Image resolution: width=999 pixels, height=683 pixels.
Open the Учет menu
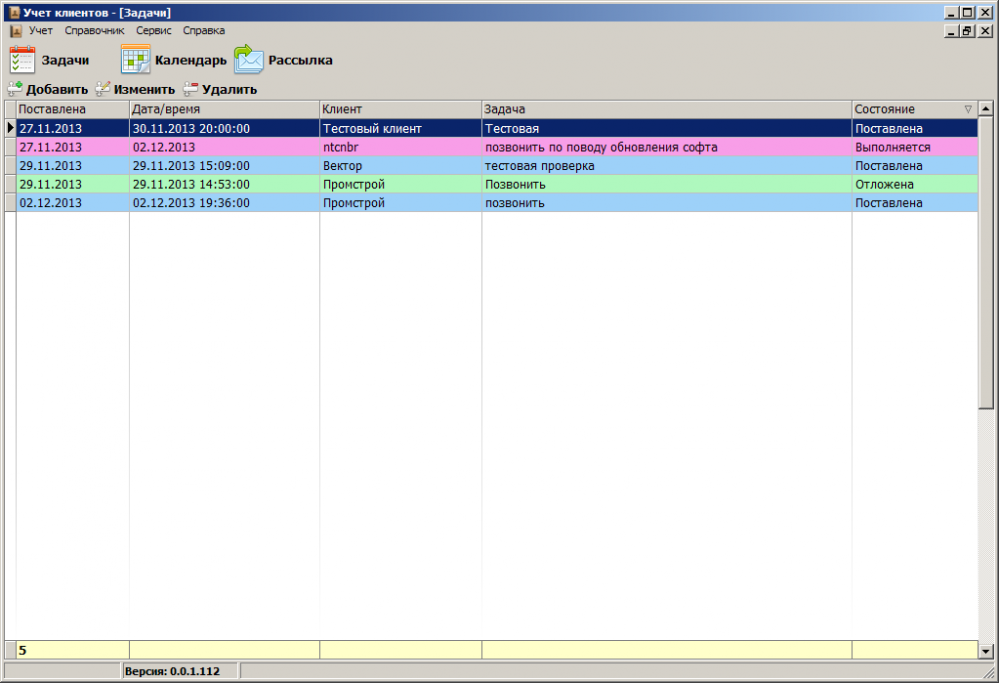[x=41, y=31]
